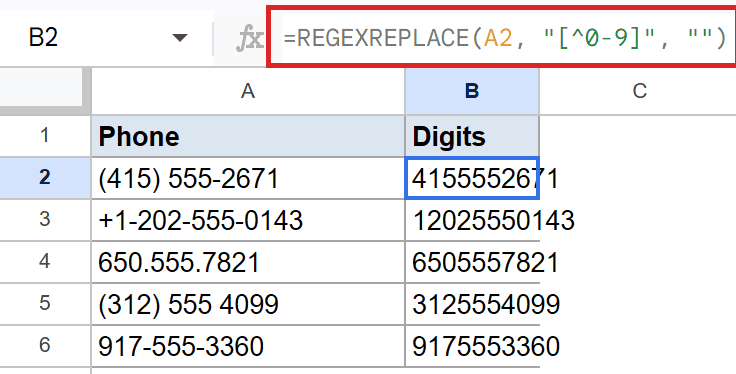Image resolution: width=736 pixels, height=374 pixels.
Task: Open the Name Box dropdown arrow
Action: (x=180, y=38)
